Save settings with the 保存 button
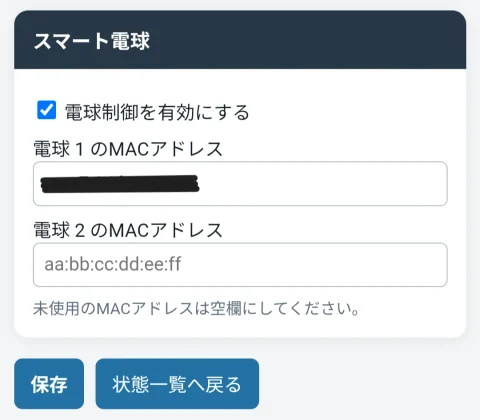 pyautogui.click(x=49, y=384)
